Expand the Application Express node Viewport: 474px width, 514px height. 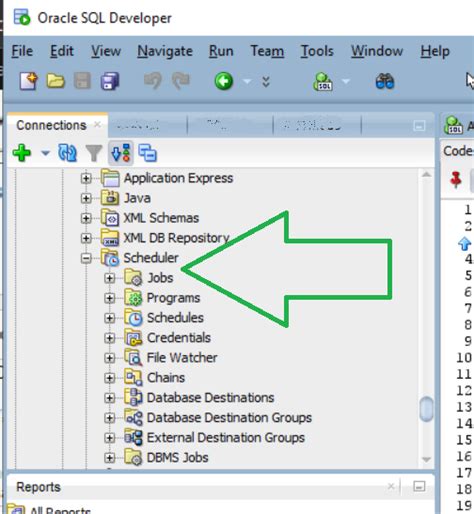coord(86,178)
